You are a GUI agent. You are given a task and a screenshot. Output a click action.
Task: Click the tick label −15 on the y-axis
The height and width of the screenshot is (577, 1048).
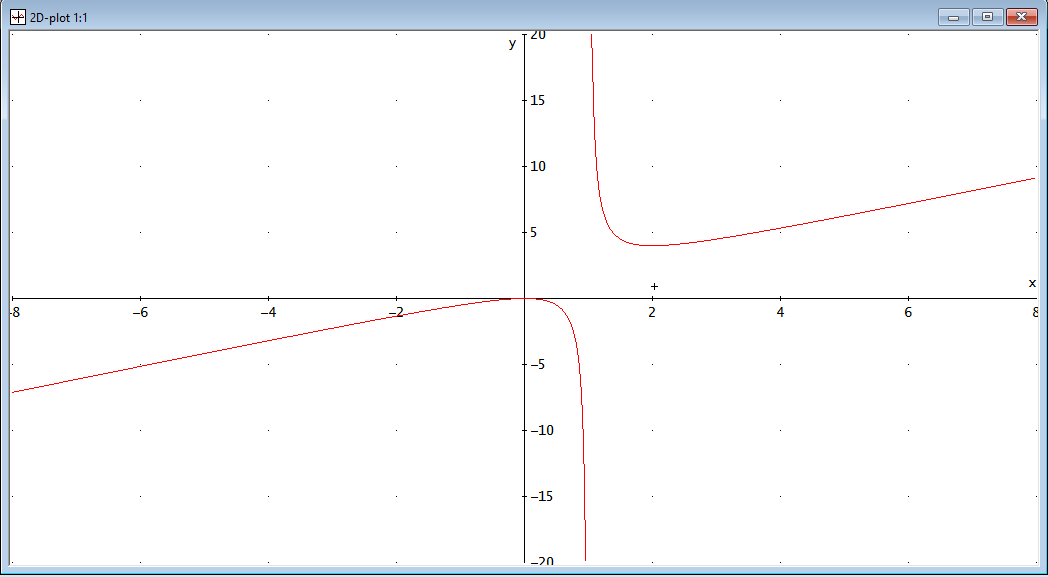point(541,496)
